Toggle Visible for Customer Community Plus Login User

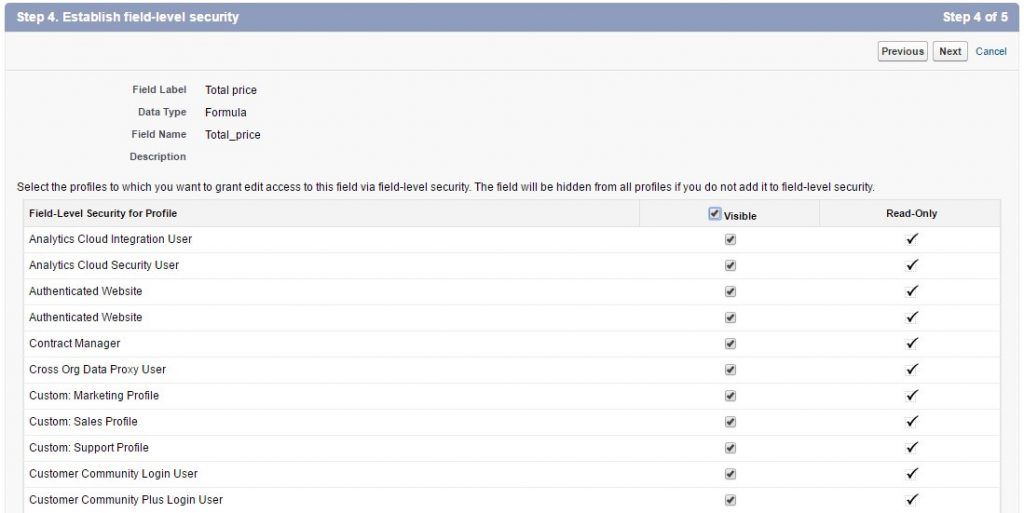click(730, 499)
